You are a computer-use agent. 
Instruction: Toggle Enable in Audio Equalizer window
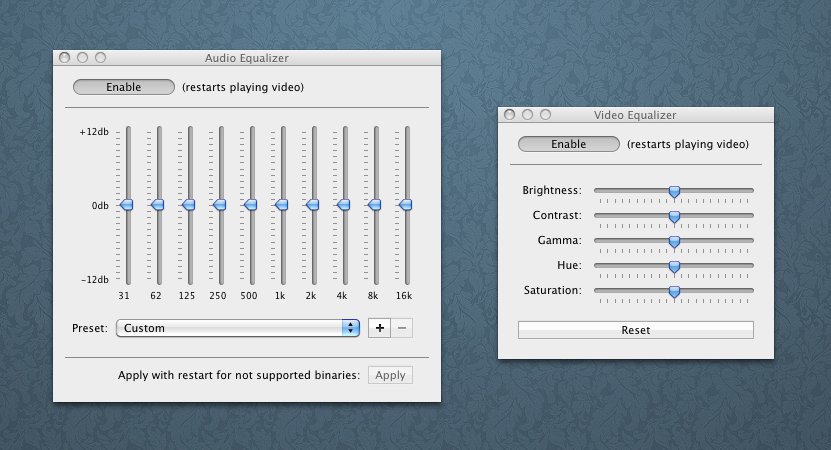click(x=124, y=87)
